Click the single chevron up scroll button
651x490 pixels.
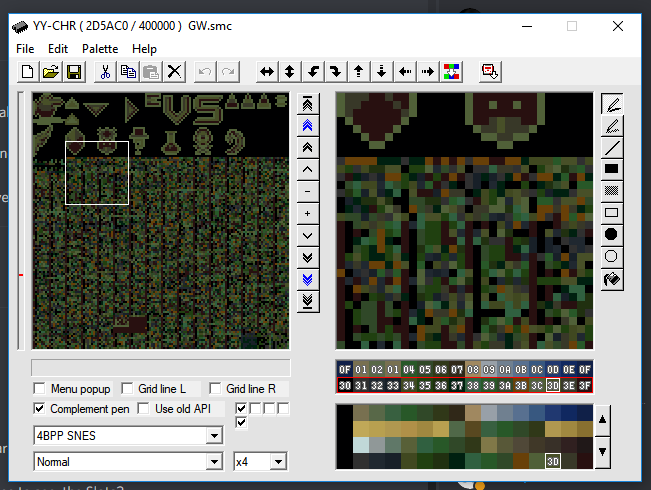coord(308,169)
